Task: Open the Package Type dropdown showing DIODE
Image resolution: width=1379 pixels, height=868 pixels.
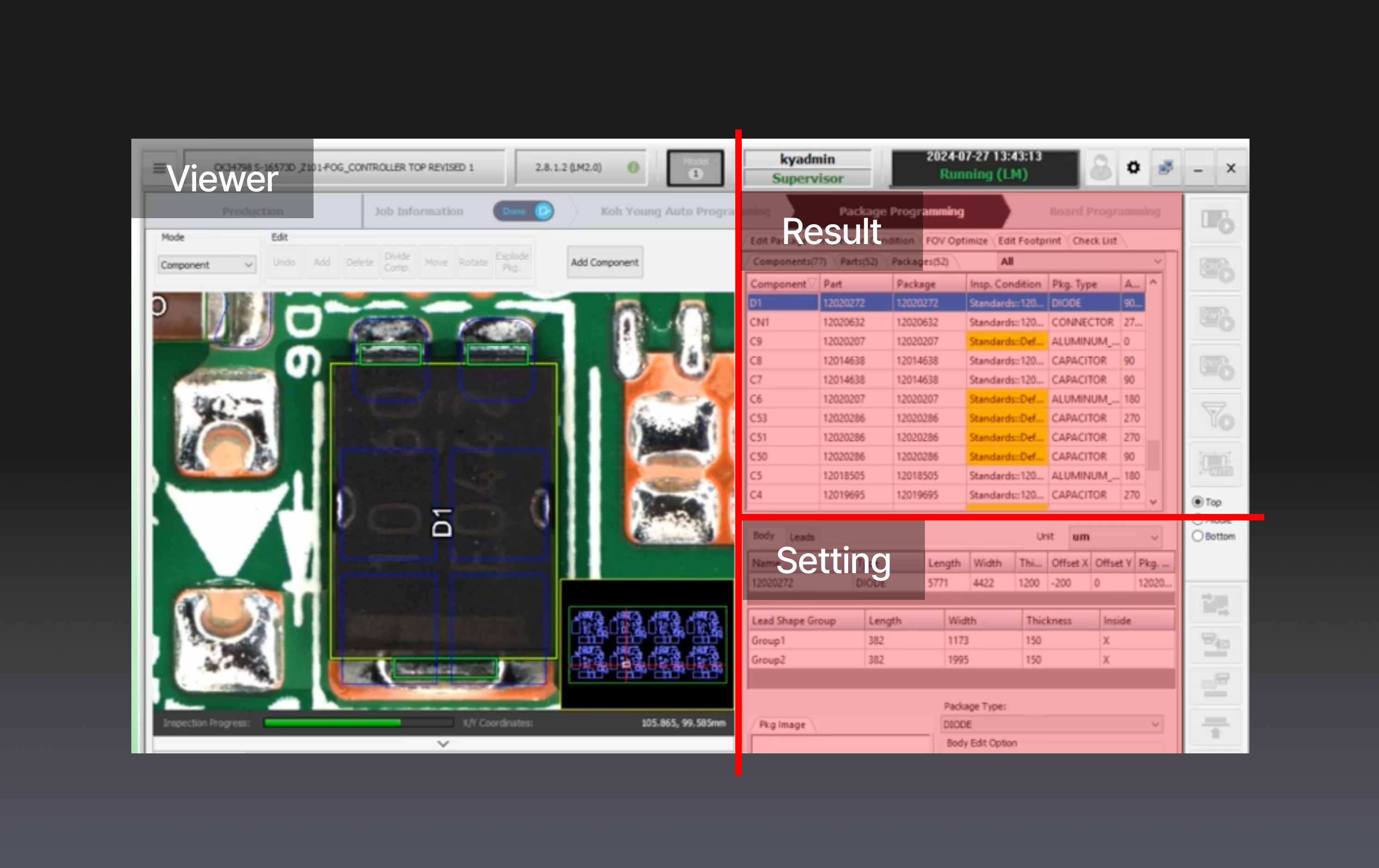Action: point(1052,724)
